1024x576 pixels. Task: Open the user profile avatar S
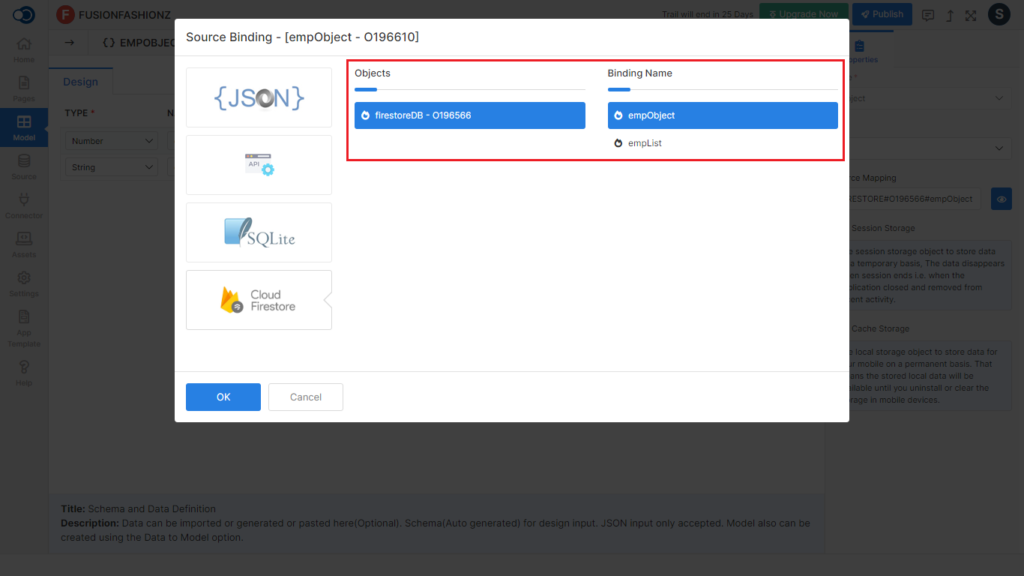(x=999, y=14)
